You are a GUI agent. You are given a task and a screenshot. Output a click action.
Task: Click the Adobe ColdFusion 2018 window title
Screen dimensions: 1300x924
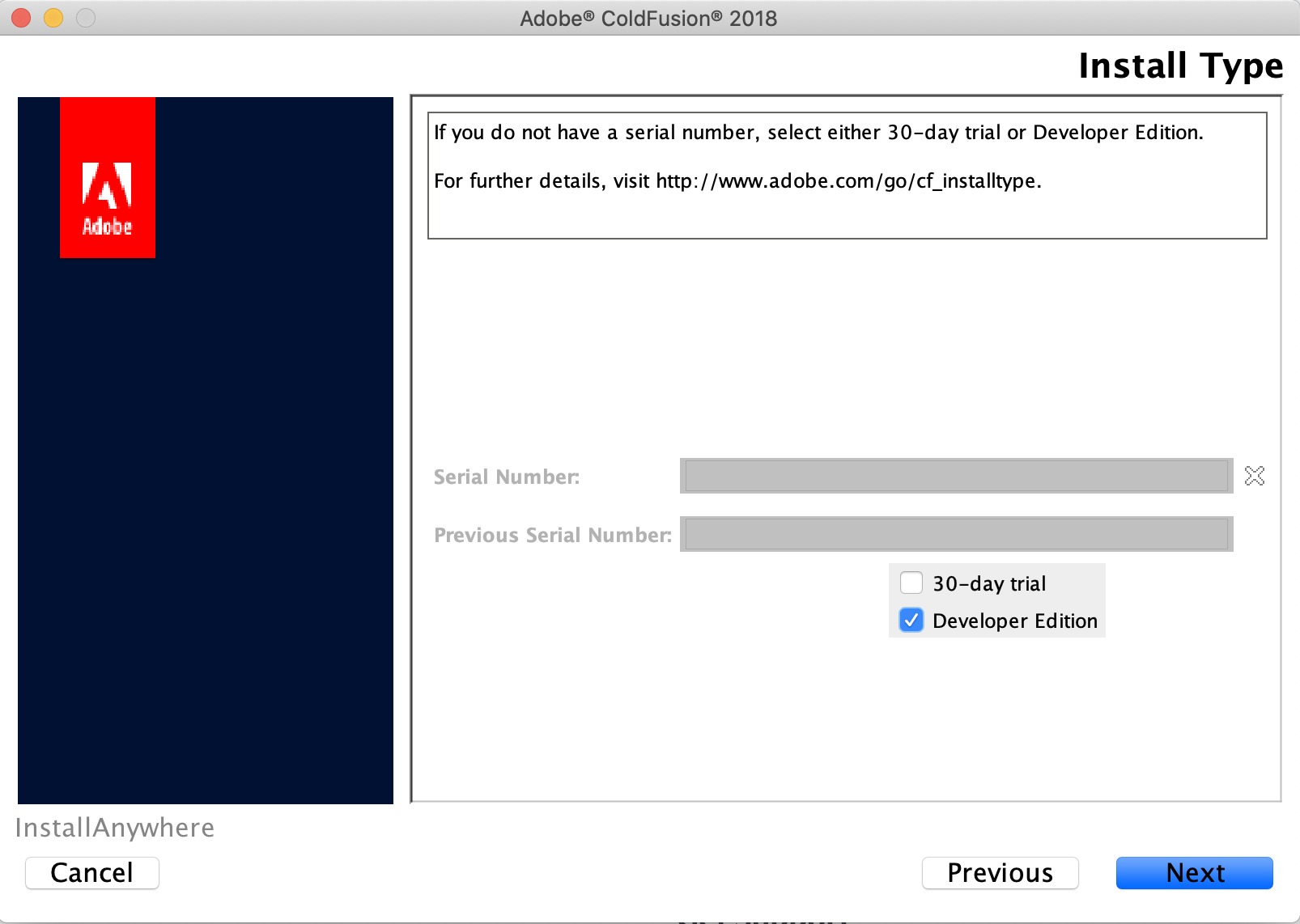648,18
